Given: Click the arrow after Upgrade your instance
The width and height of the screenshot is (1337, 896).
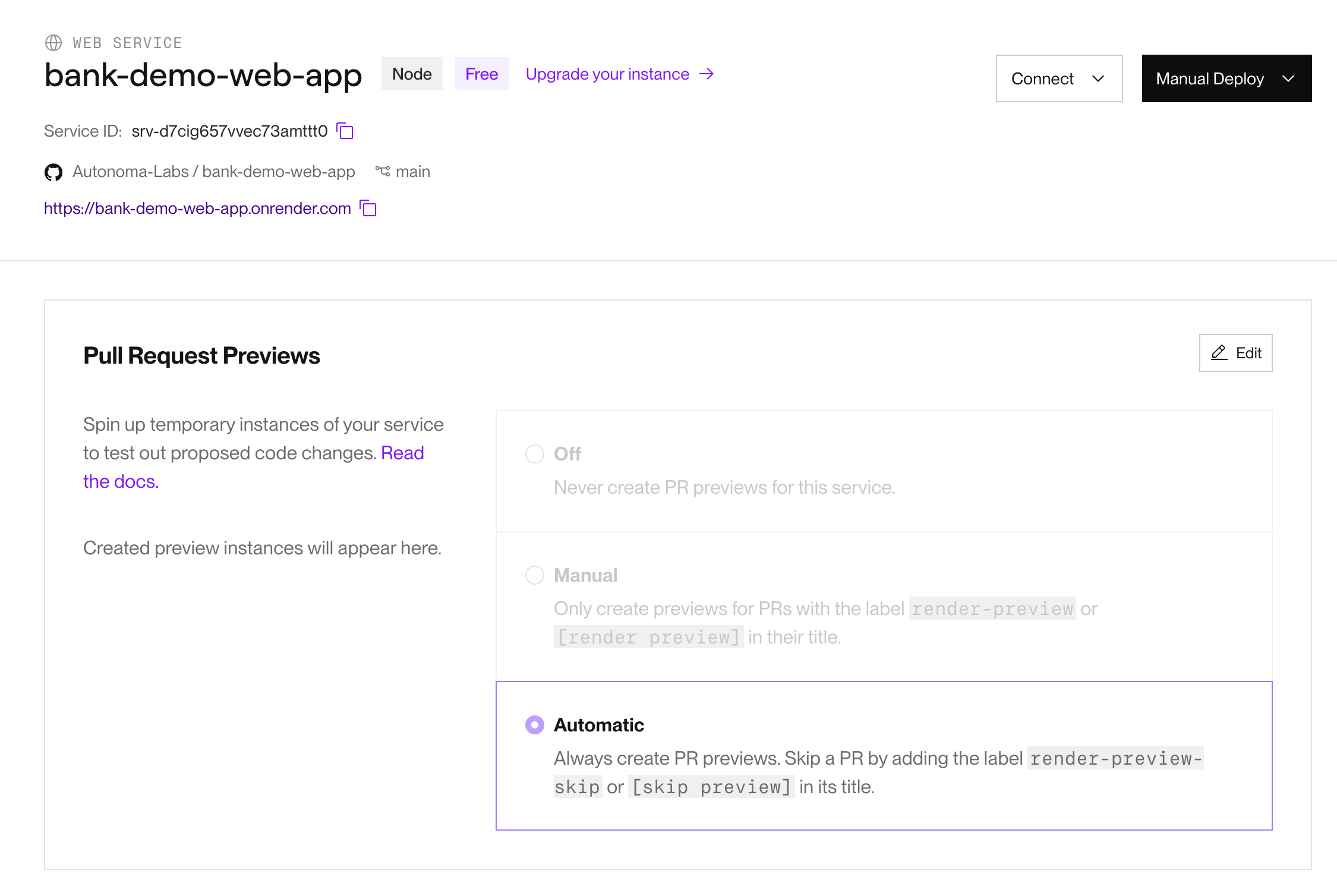Looking at the screenshot, I should [x=707, y=74].
